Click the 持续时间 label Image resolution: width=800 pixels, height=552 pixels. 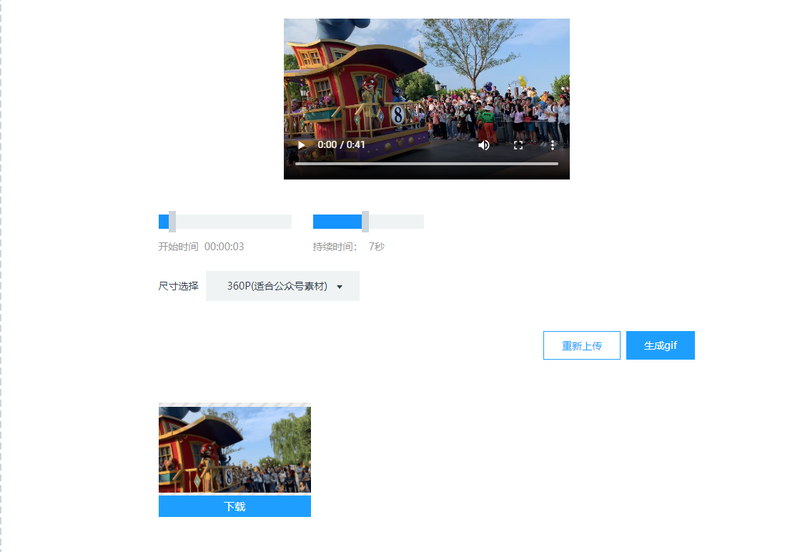pyautogui.click(x=334, y=247)
